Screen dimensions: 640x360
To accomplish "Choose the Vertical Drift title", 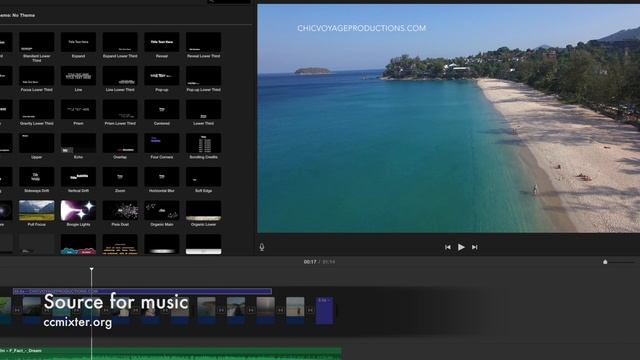I will [x=78, y=177].
